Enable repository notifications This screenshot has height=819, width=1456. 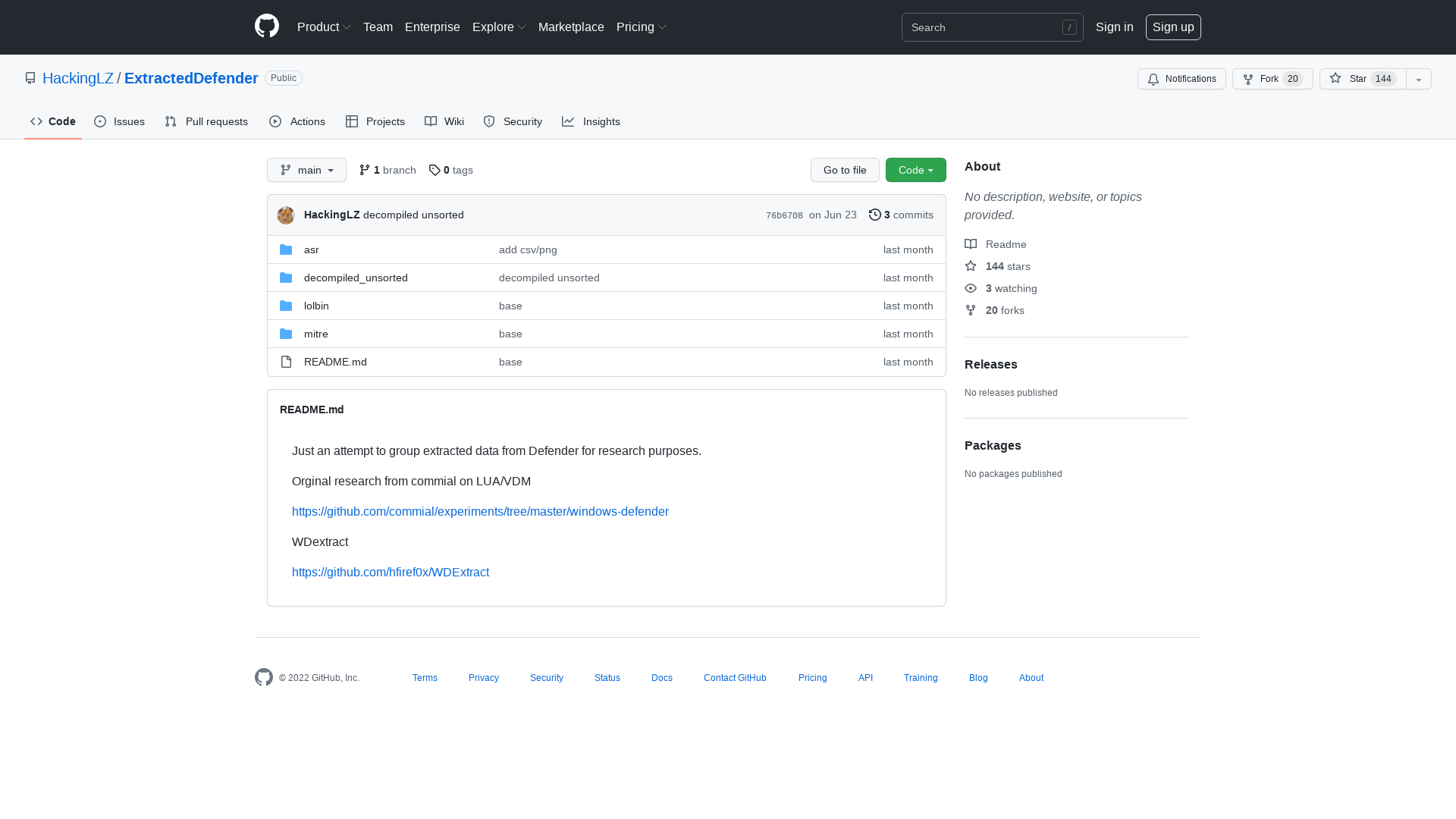point(1181,79)
